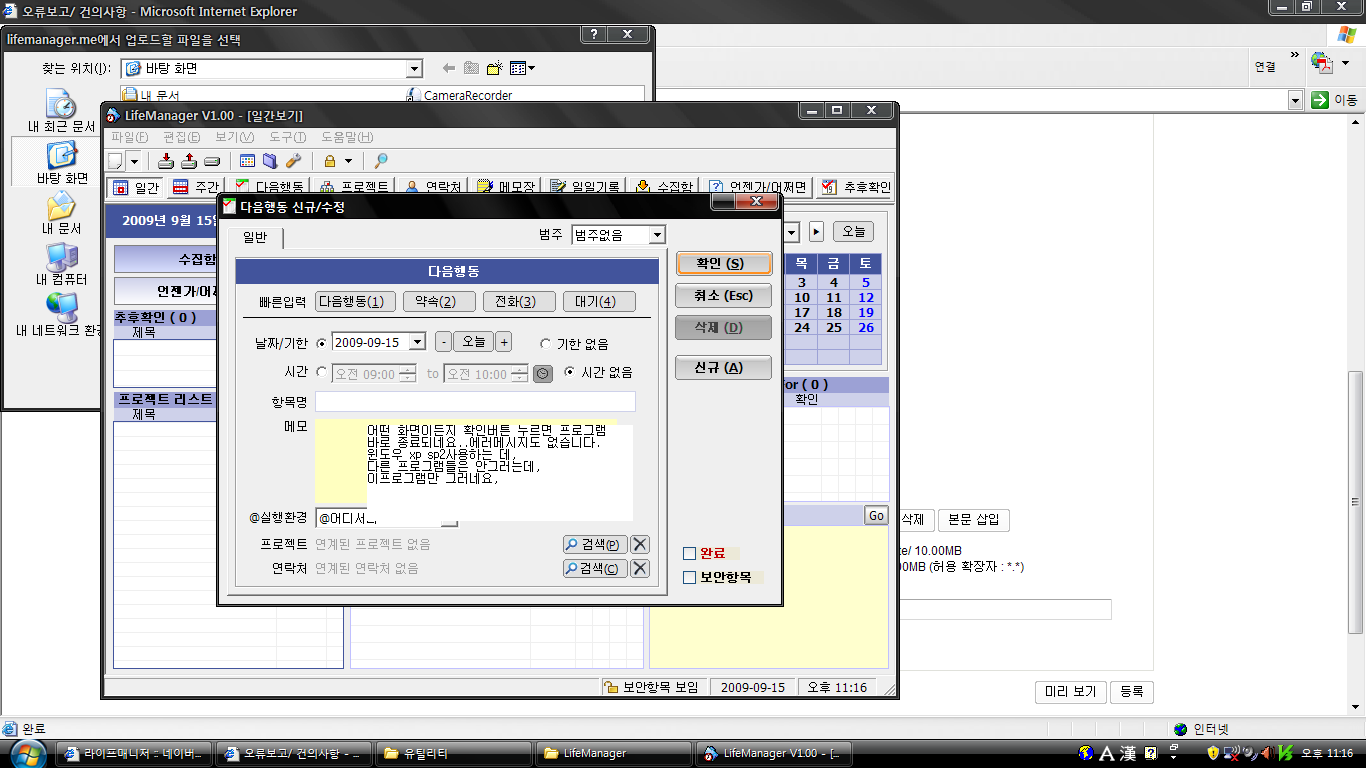Open the 찾는 위치 location dropdown
Image resolution: width=1366 pixels, height=768 pixels.
414,69
